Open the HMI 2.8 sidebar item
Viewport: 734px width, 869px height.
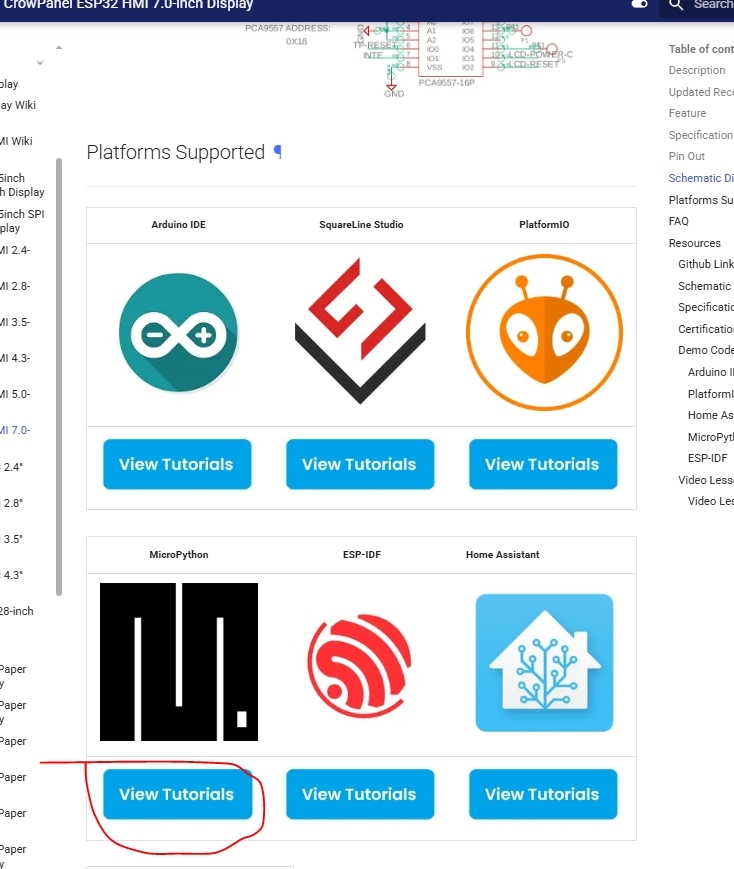pos(15,286)
